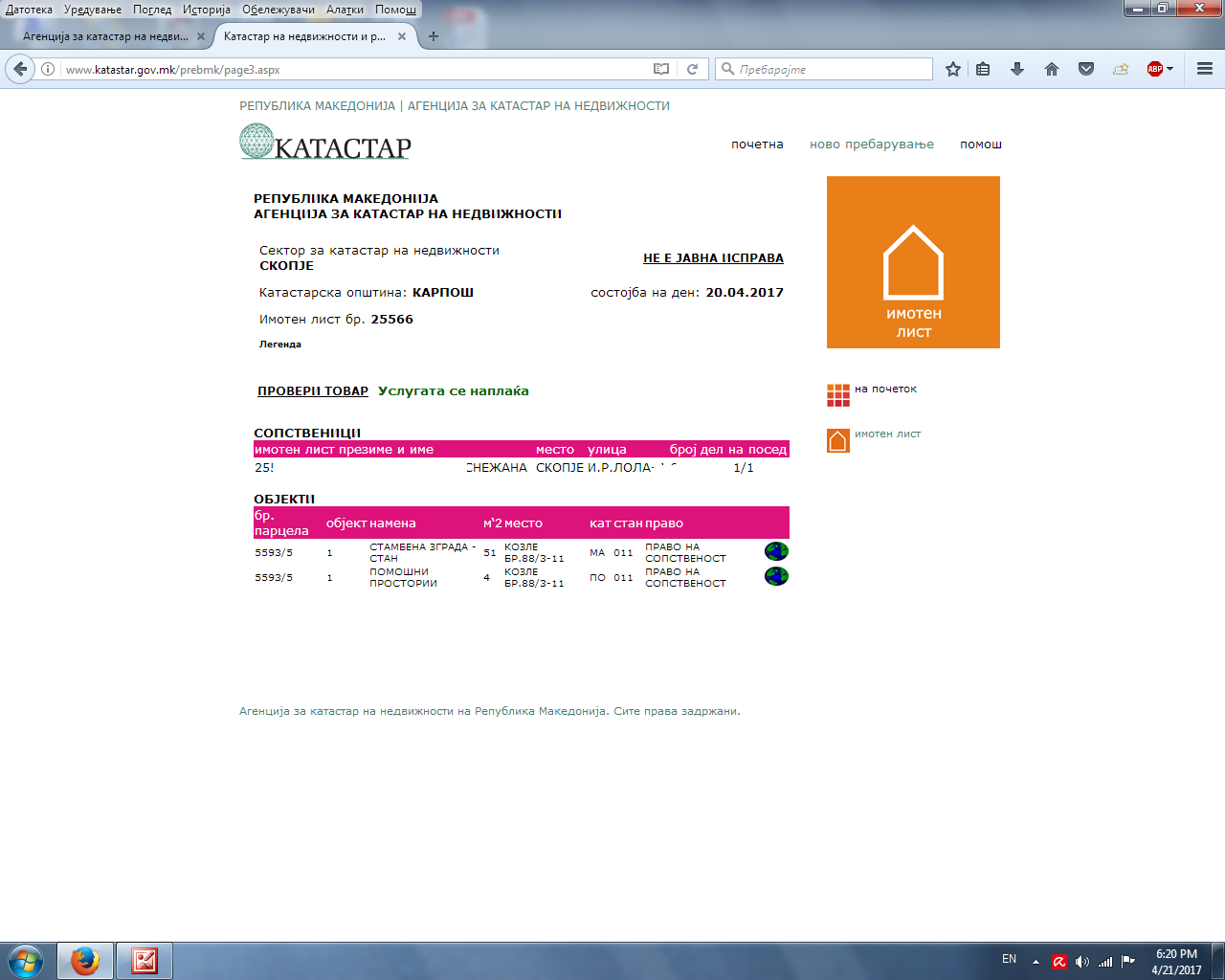This screenshot has width=1225, height=980.
Task: Show hidden system tray icons
Action: 1036,961
